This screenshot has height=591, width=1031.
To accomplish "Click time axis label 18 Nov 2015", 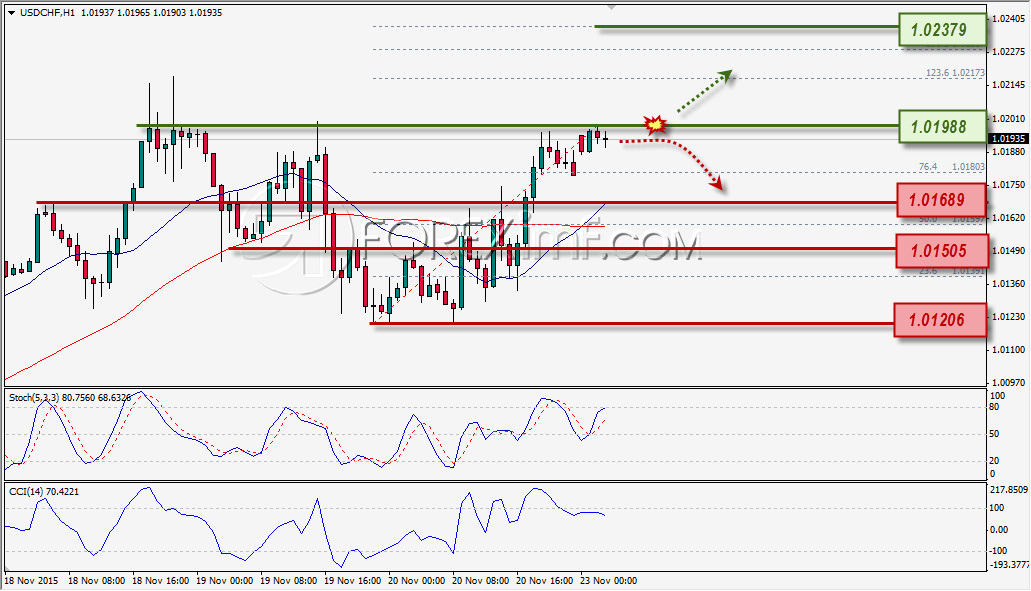I will pos(31,581).
